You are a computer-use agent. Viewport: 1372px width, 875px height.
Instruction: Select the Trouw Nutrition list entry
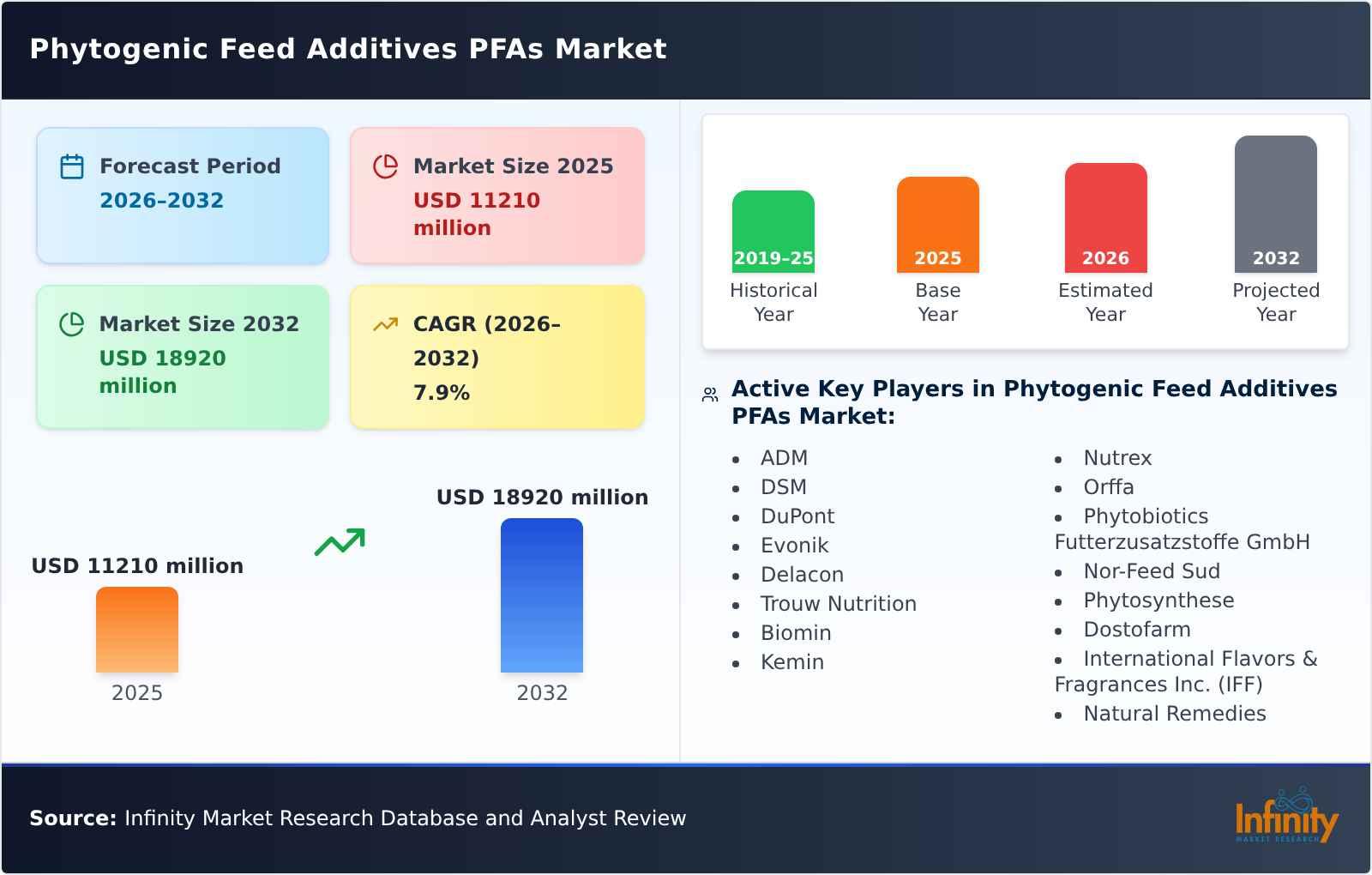pyautogui.click(x=838, y=604)
